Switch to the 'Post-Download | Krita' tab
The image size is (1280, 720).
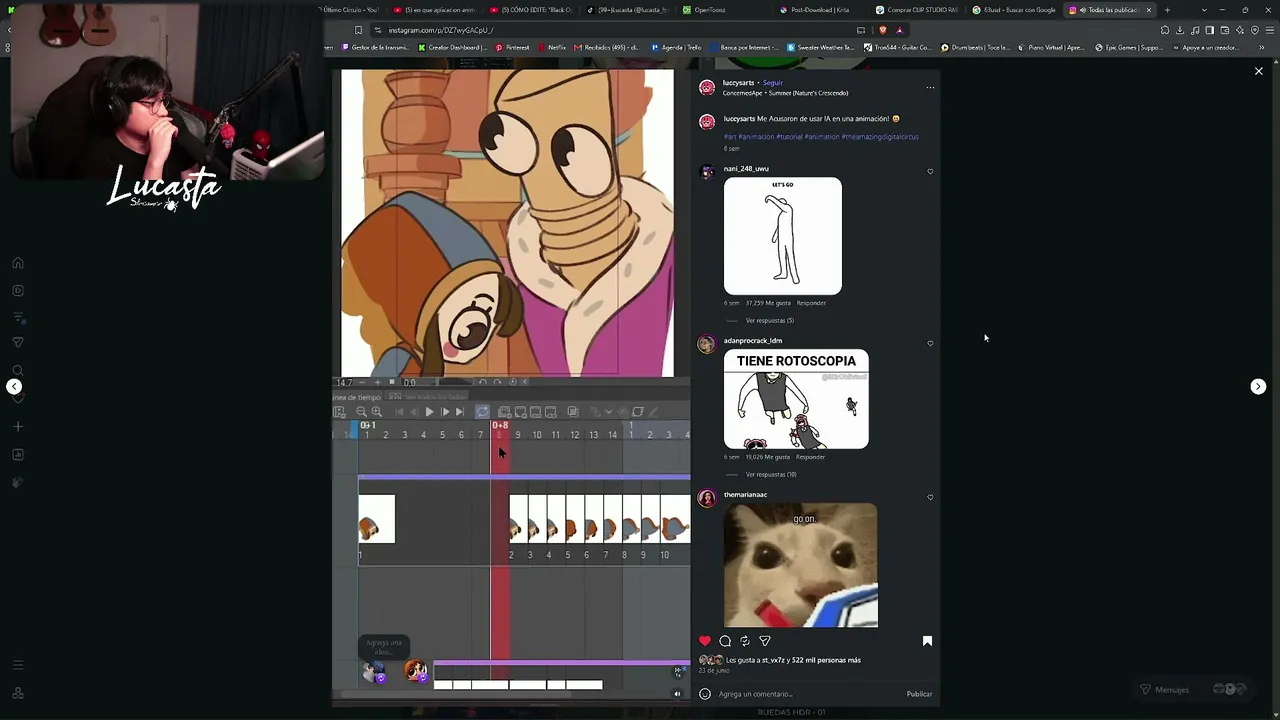(x=818, y=10)
